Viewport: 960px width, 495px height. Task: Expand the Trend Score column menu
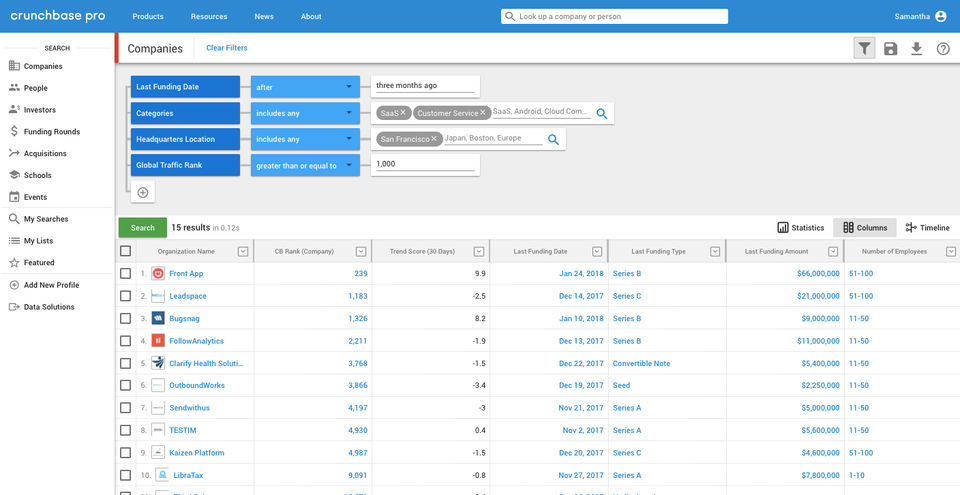(479, 251)
